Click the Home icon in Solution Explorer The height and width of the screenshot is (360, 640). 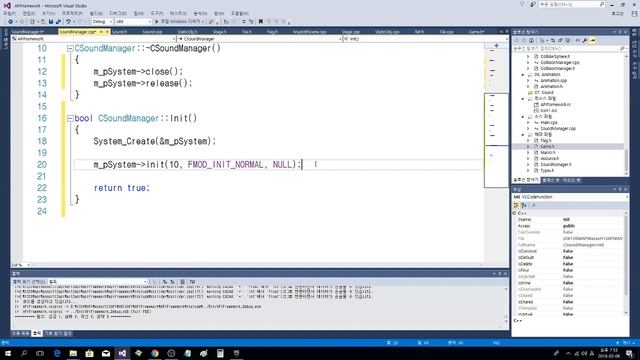[531, 40]
